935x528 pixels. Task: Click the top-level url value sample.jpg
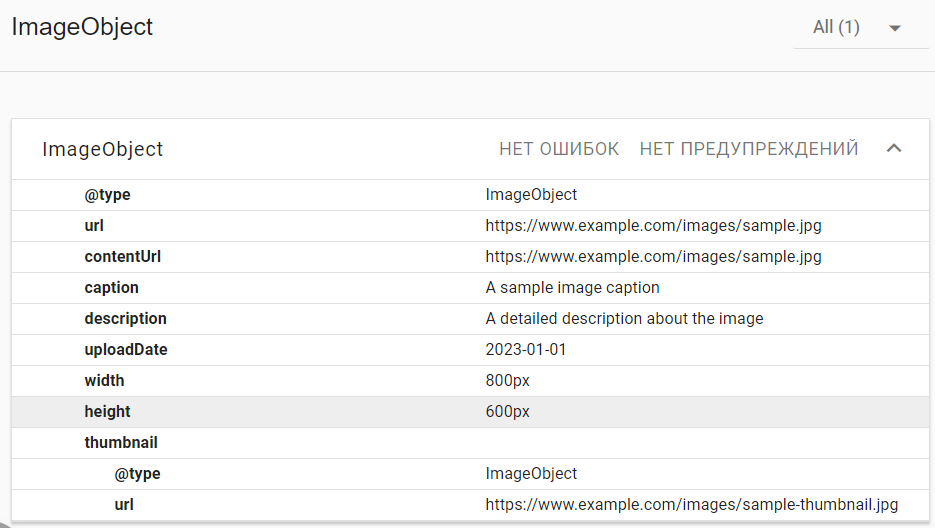coord(653,226)
